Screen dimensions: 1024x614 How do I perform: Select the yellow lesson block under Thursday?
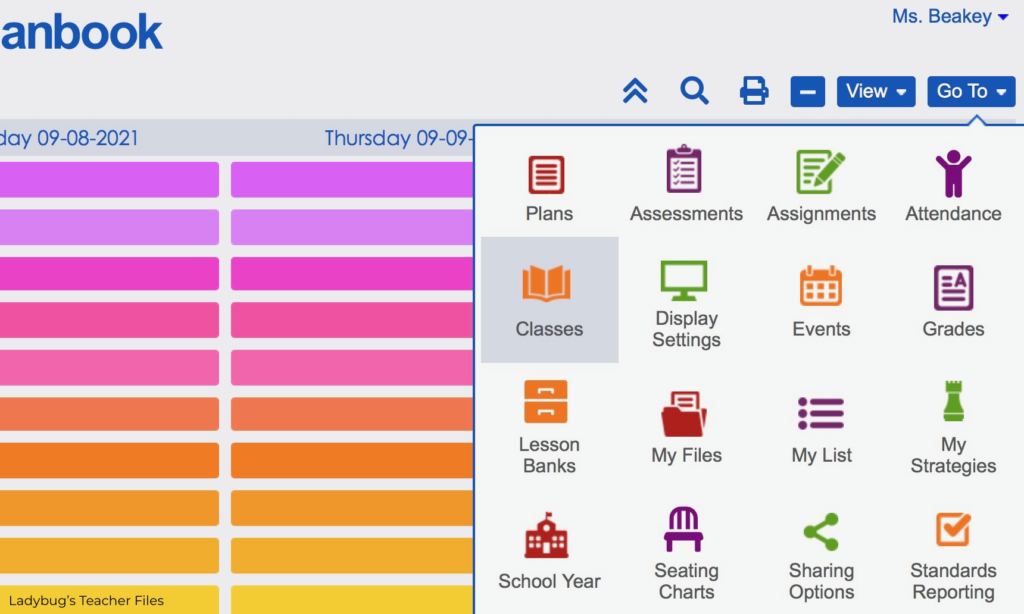tap(352, 600)
